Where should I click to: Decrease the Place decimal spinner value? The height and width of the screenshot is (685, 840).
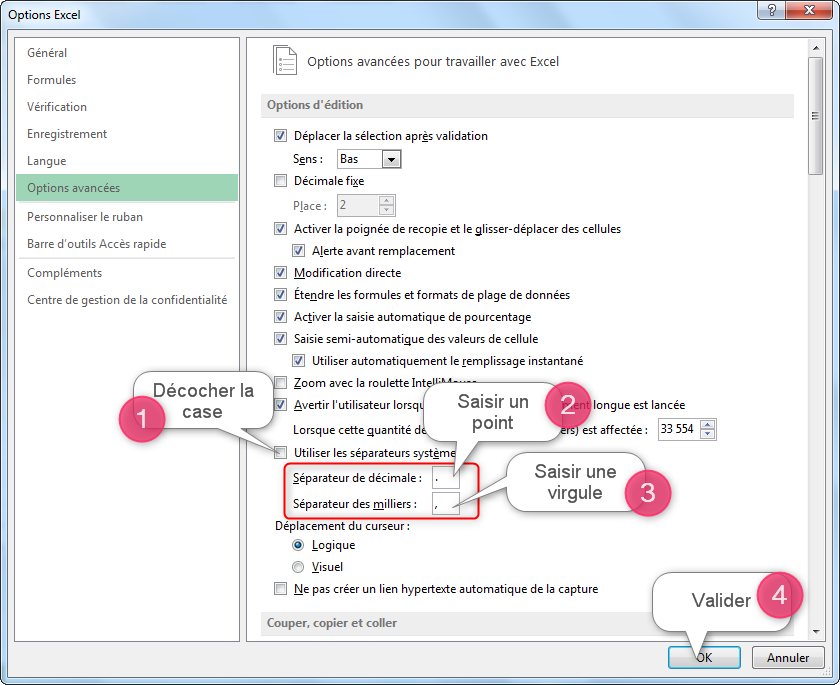click(386, 210)
